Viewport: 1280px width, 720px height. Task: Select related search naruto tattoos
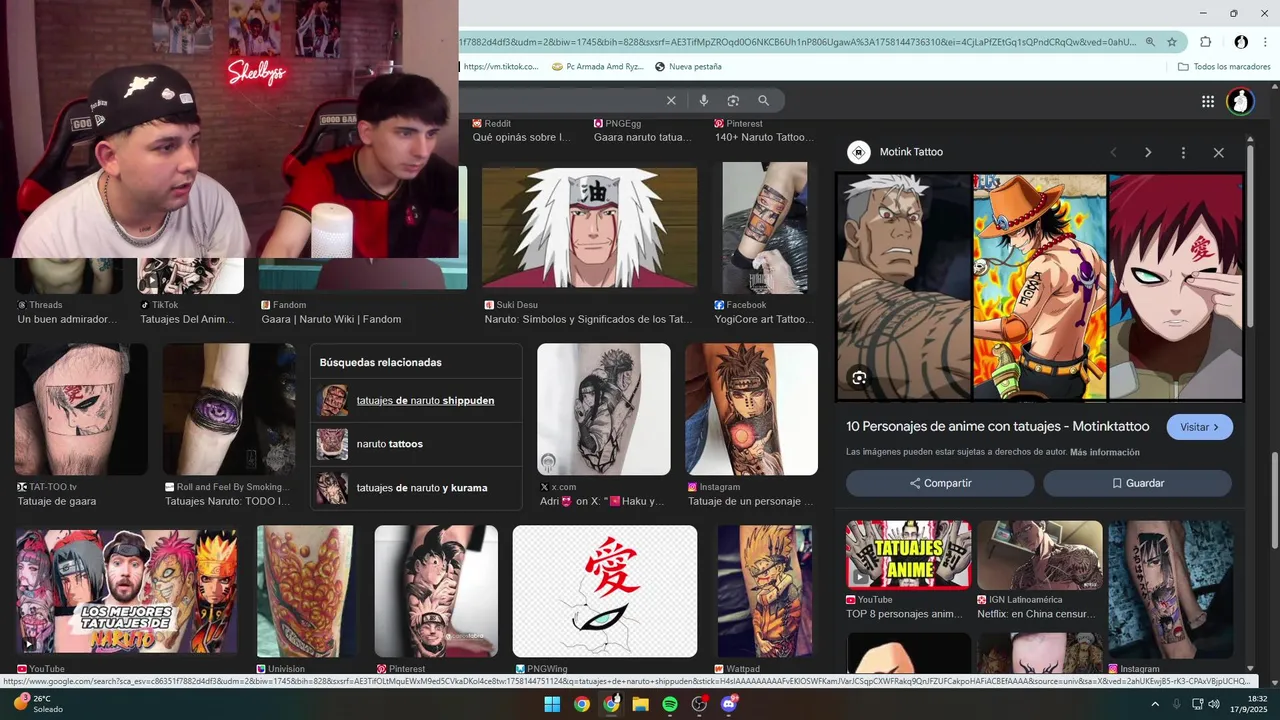coord(416,444)
